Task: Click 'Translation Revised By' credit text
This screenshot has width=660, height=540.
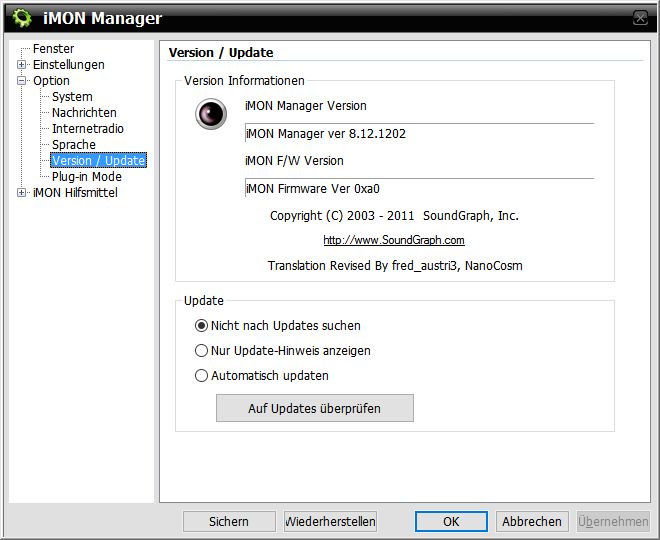Action: click(x=395, y=266)
